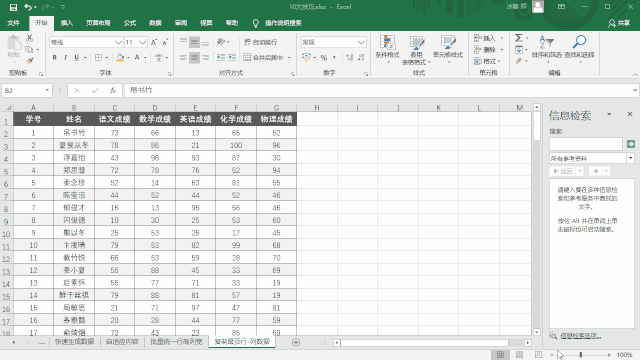Click the research options link

click(x=580, y=336)
